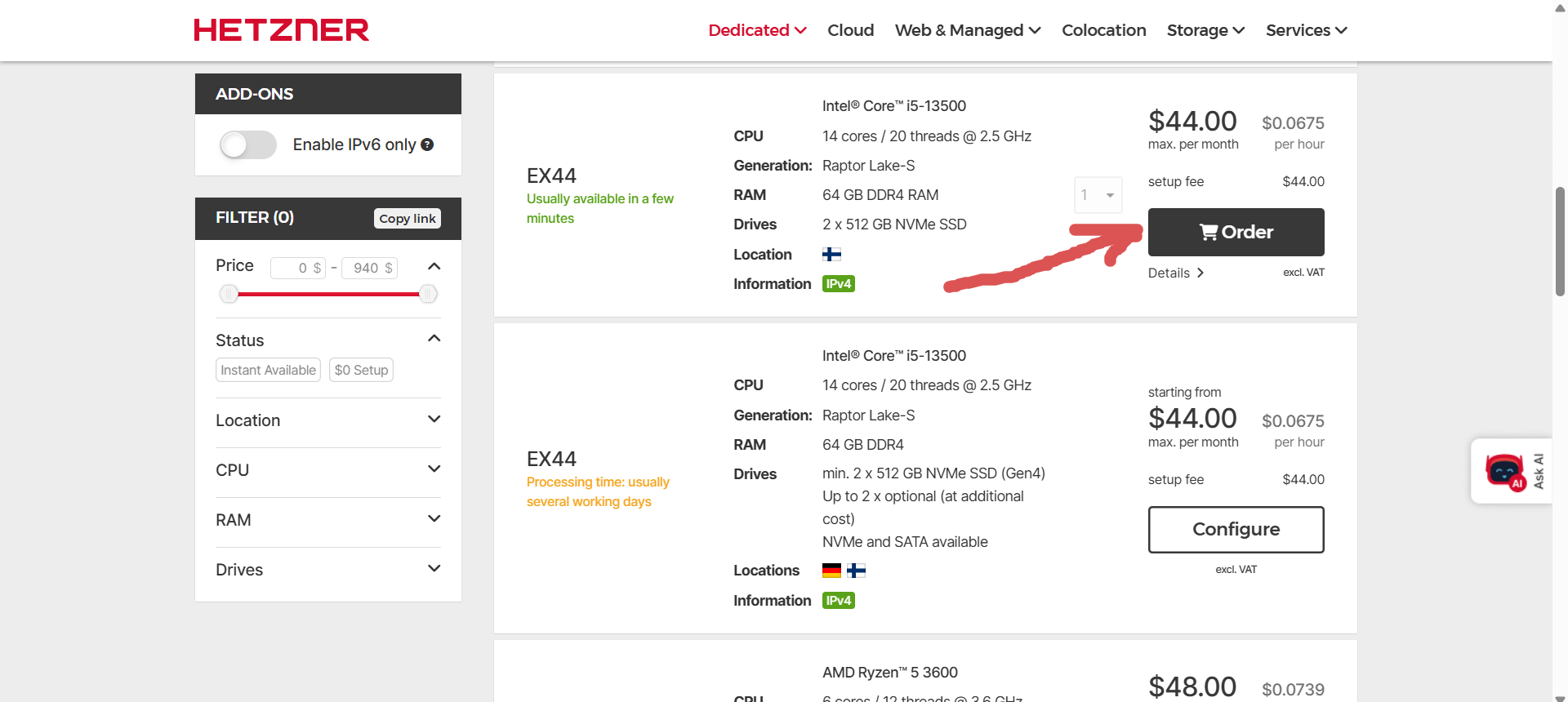The height and width of the screenshot is (702, 1568).
Task: Click Configure for the second EX44
Action: [1236, 529]
